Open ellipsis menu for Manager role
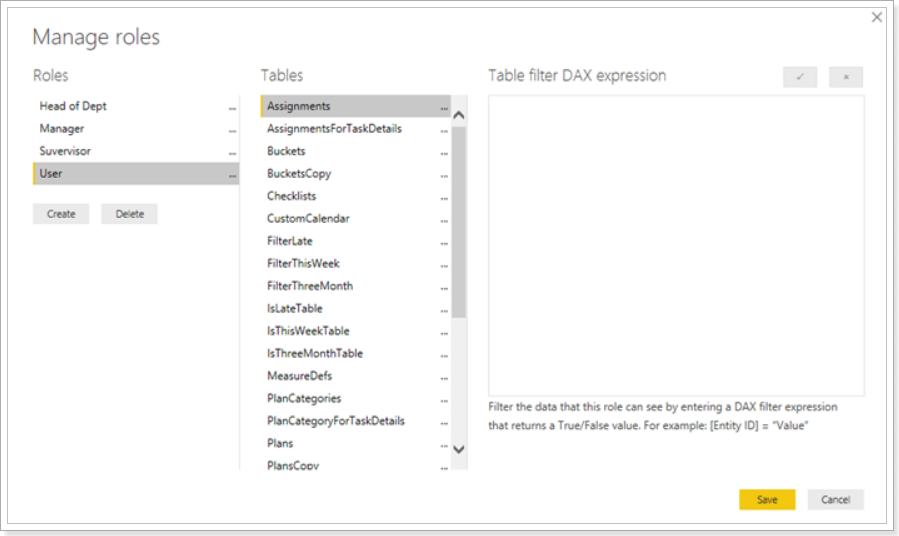The image size is (899, 536). click(x=232, y=131)
